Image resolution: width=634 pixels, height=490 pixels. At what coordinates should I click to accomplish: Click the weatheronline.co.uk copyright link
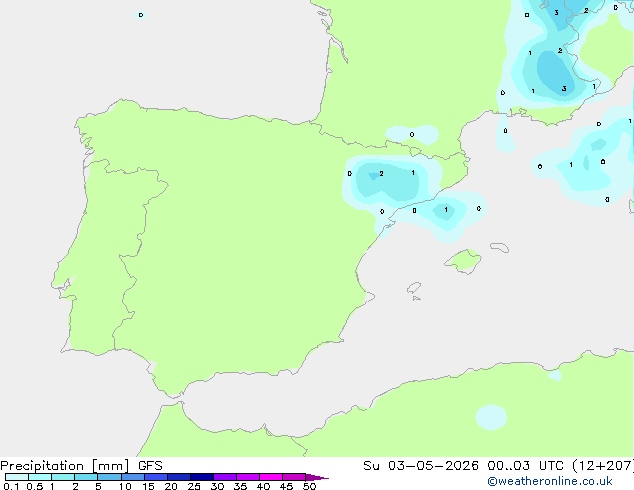pyautogui.click(x=550, y=481)
